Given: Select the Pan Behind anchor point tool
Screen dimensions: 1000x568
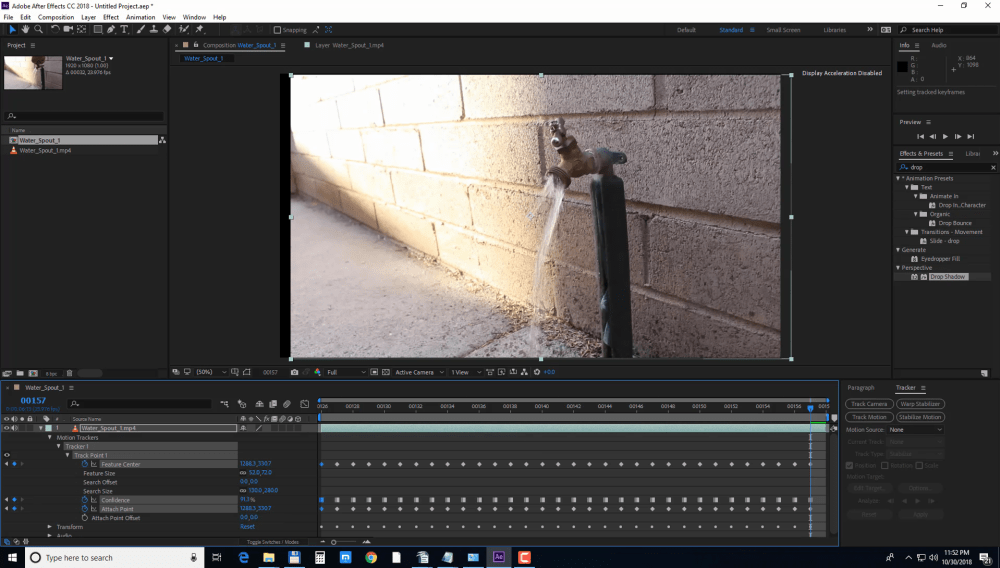Looking at the screenshot, I should pos(82,29).
